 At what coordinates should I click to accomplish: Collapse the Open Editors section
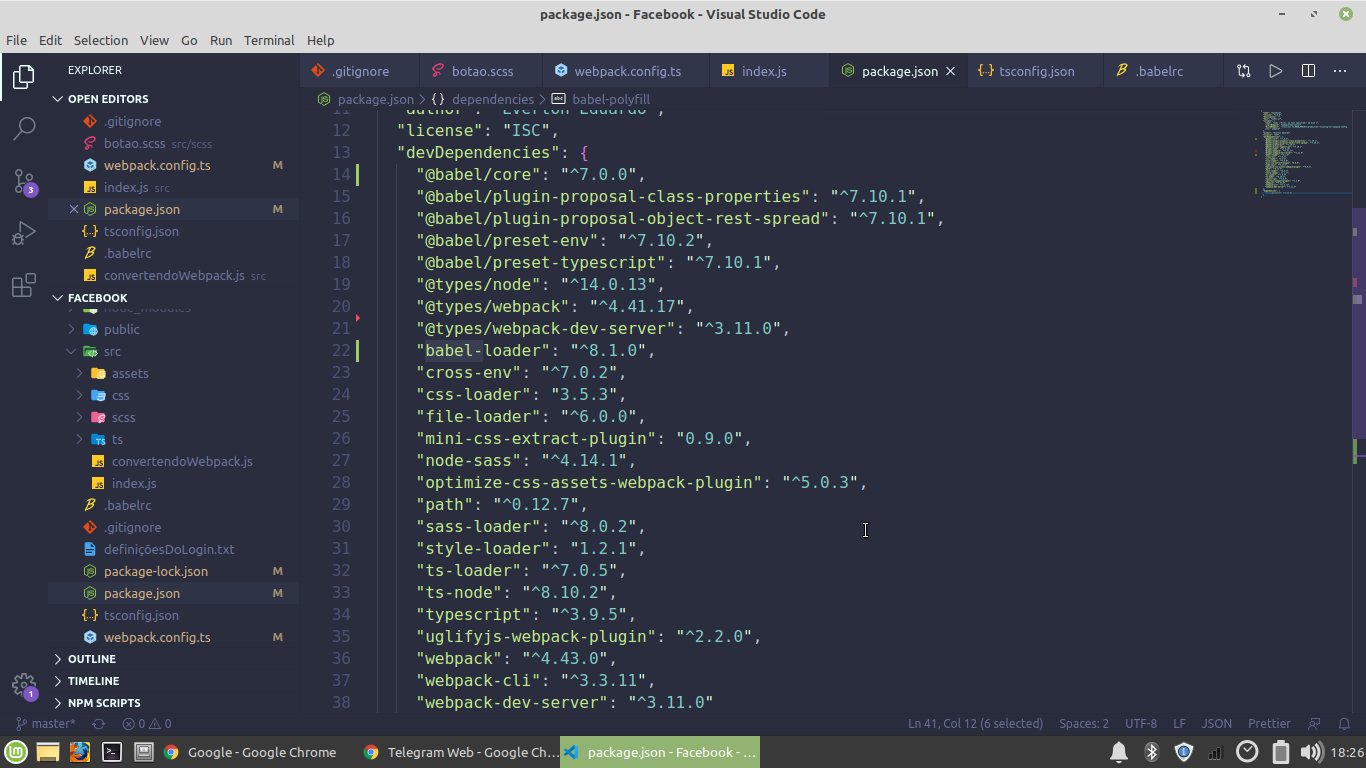(173, 99)
